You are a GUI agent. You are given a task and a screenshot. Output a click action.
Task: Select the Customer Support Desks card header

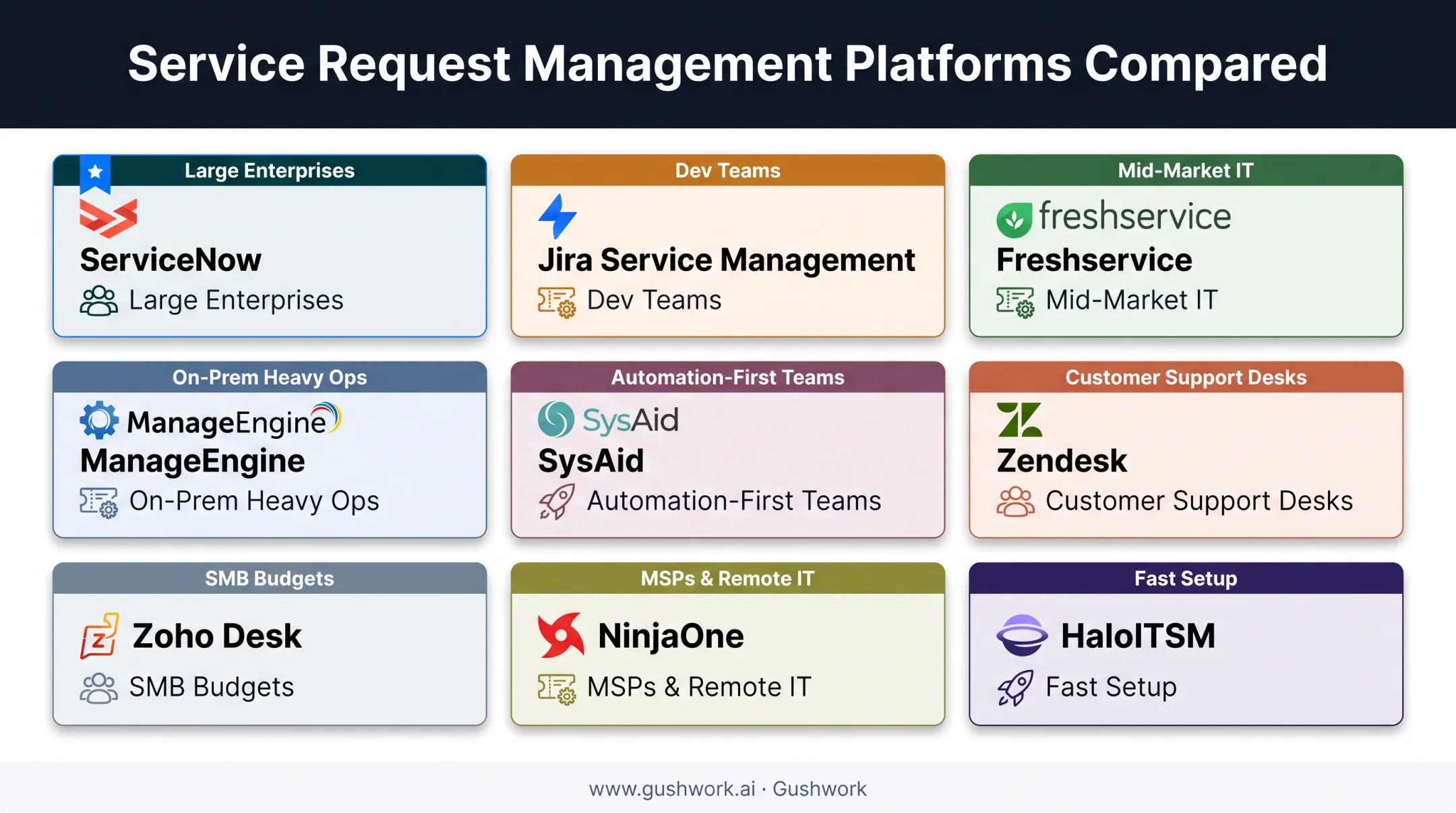tap(1186, 378)
